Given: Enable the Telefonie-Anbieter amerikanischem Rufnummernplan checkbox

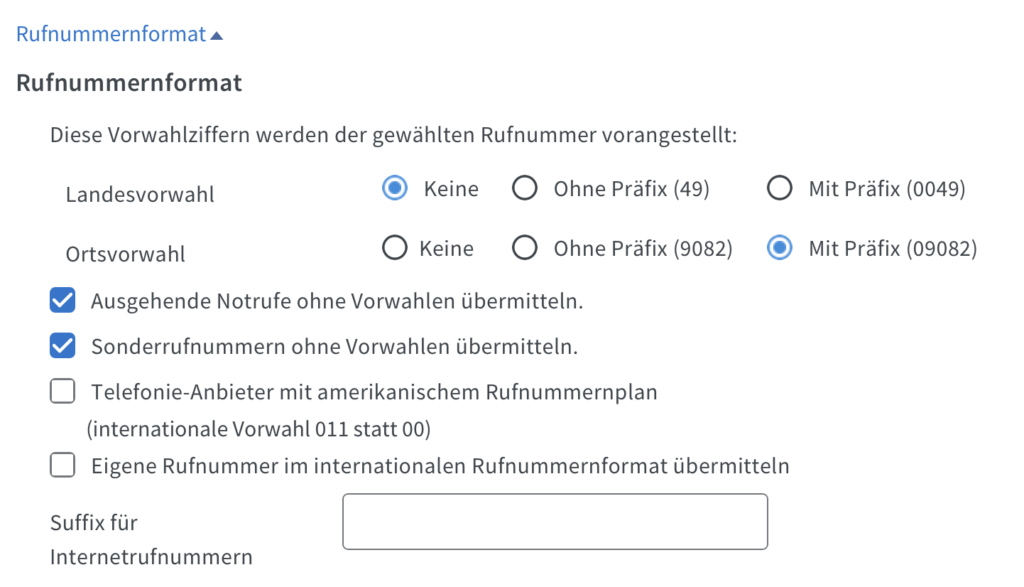Looking at the screenshot, I should click(x=63, y=392).
